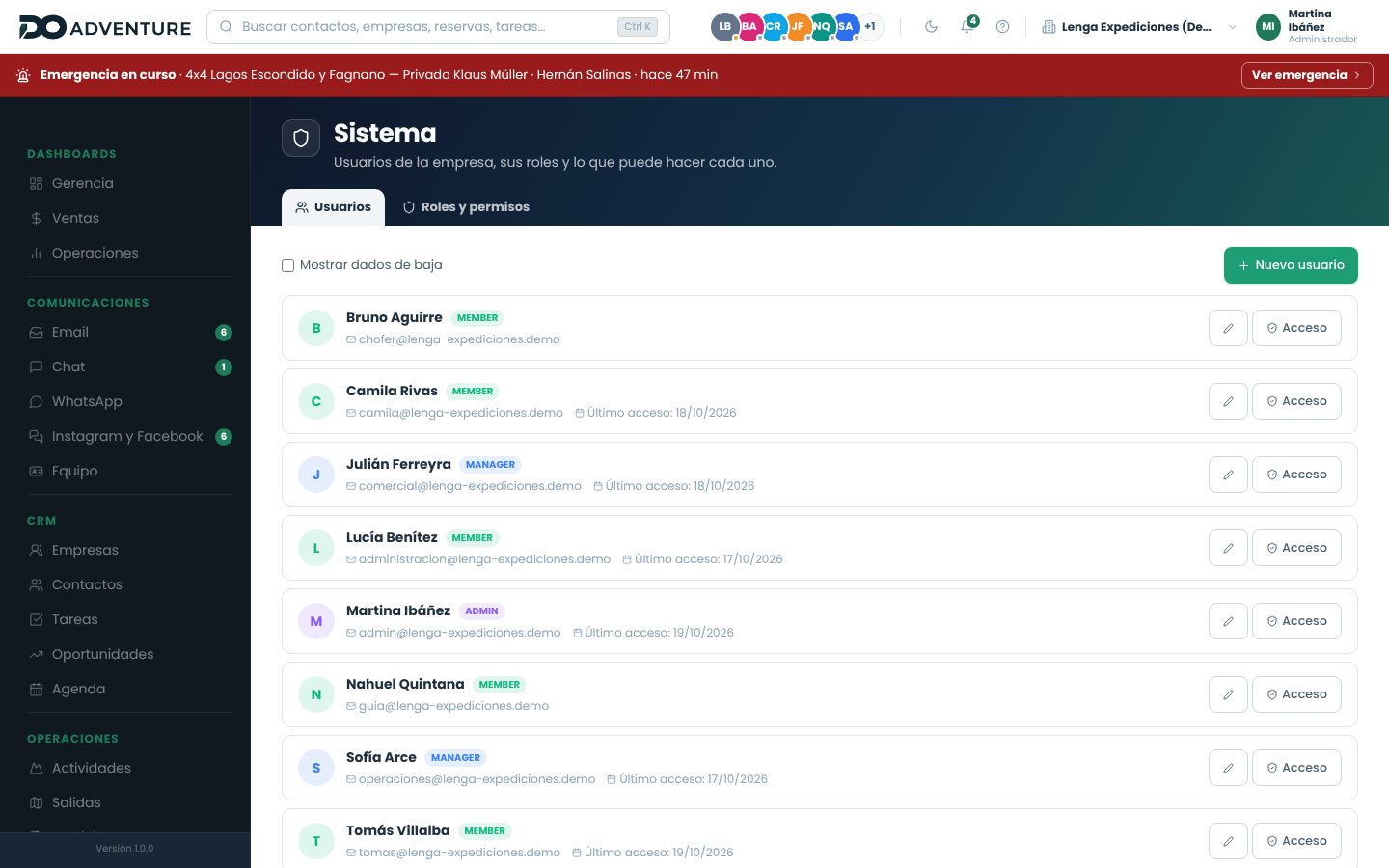Open Instagram y Facebook in sidebar
This screenshot has width=1389, height=868.
(x=129, y=436)
